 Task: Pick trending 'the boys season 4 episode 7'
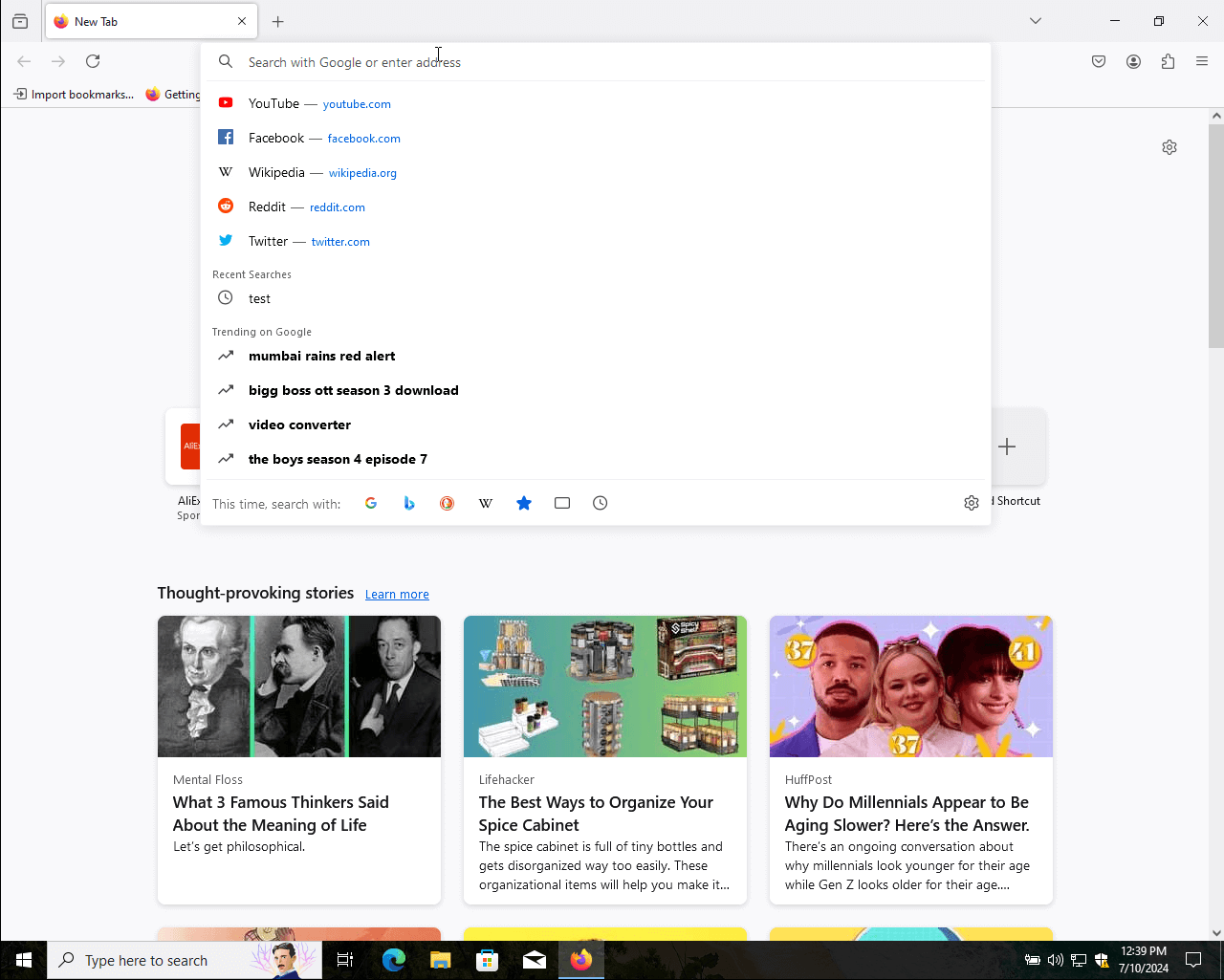pyautogui.click(x=596, y=459)
